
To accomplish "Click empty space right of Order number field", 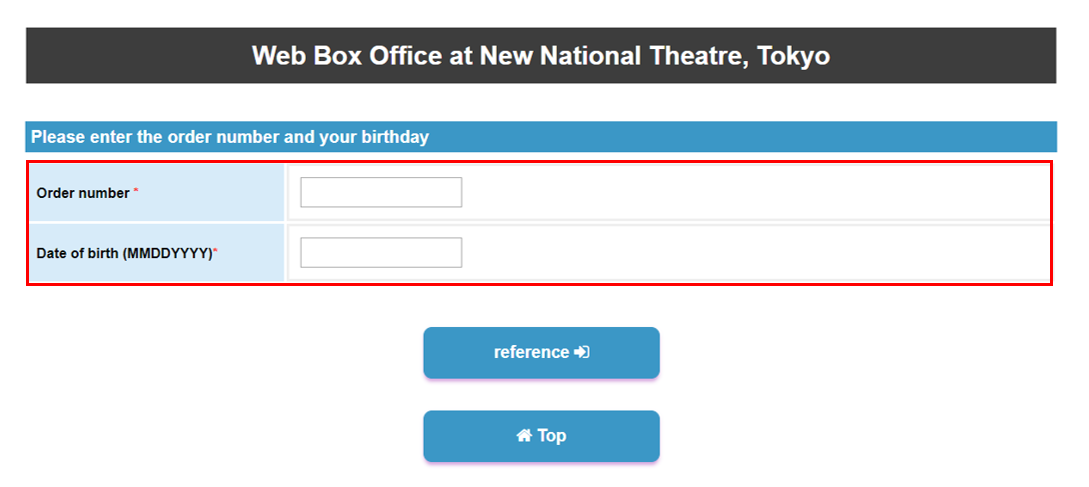I will 750,192.
